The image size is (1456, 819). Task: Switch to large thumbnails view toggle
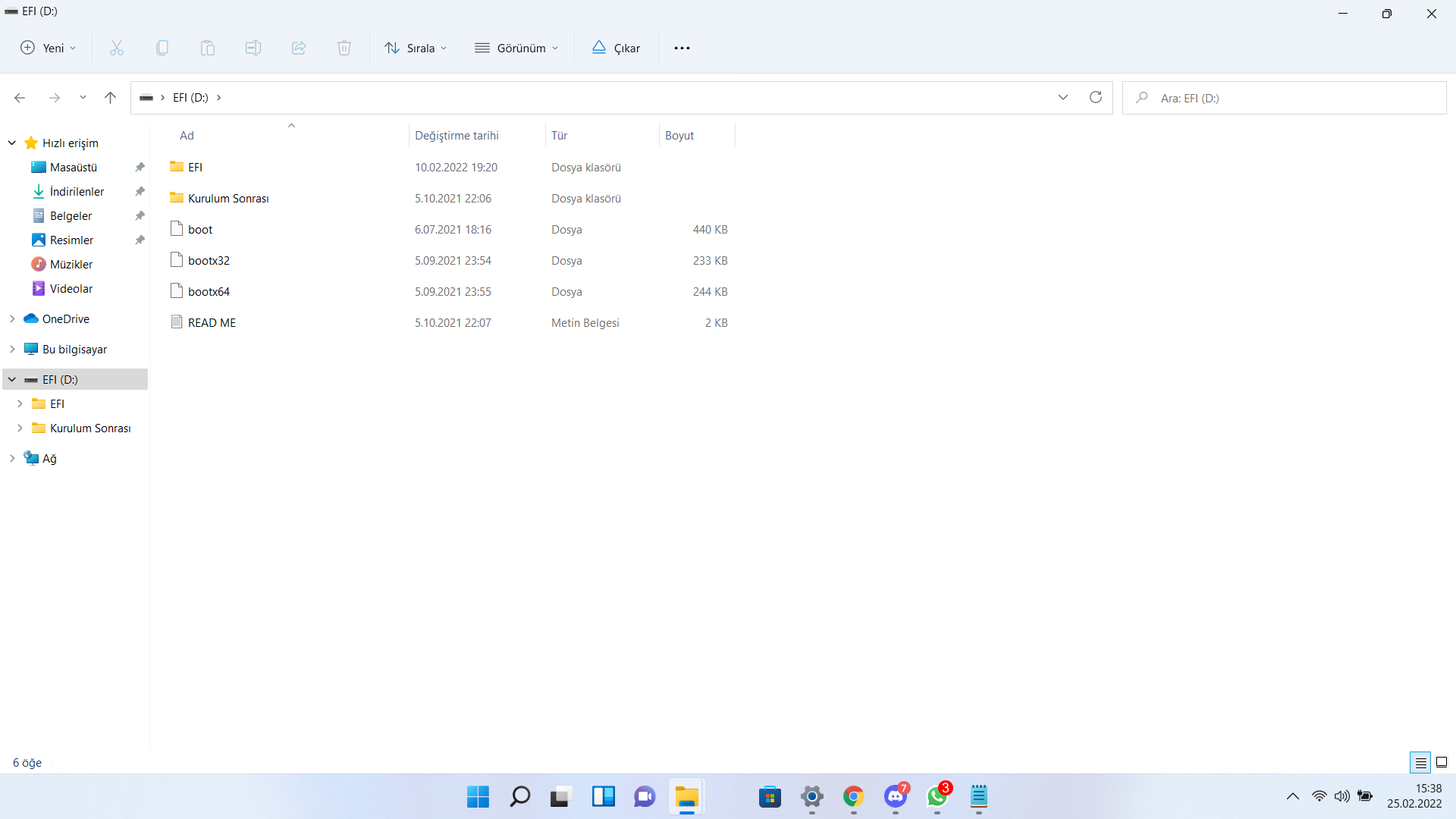click(1442, 762)
